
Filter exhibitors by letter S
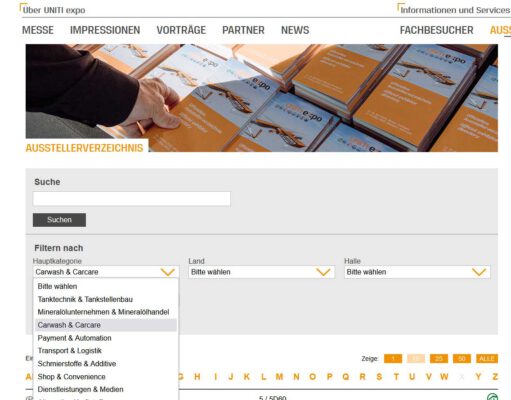tap(379, 377)
